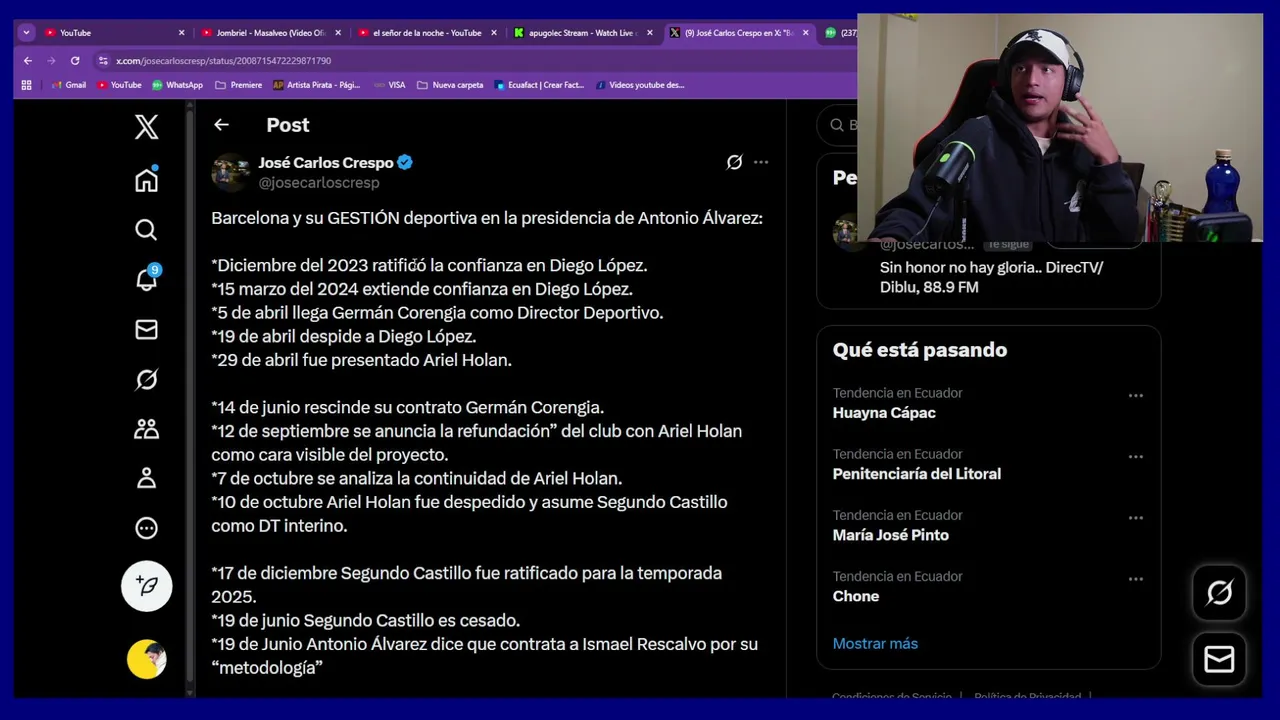Viewport: 1280px width, 720px height.
Task: Open Nueva carpeta bookmark folder
Action: [x=450, y=85]
